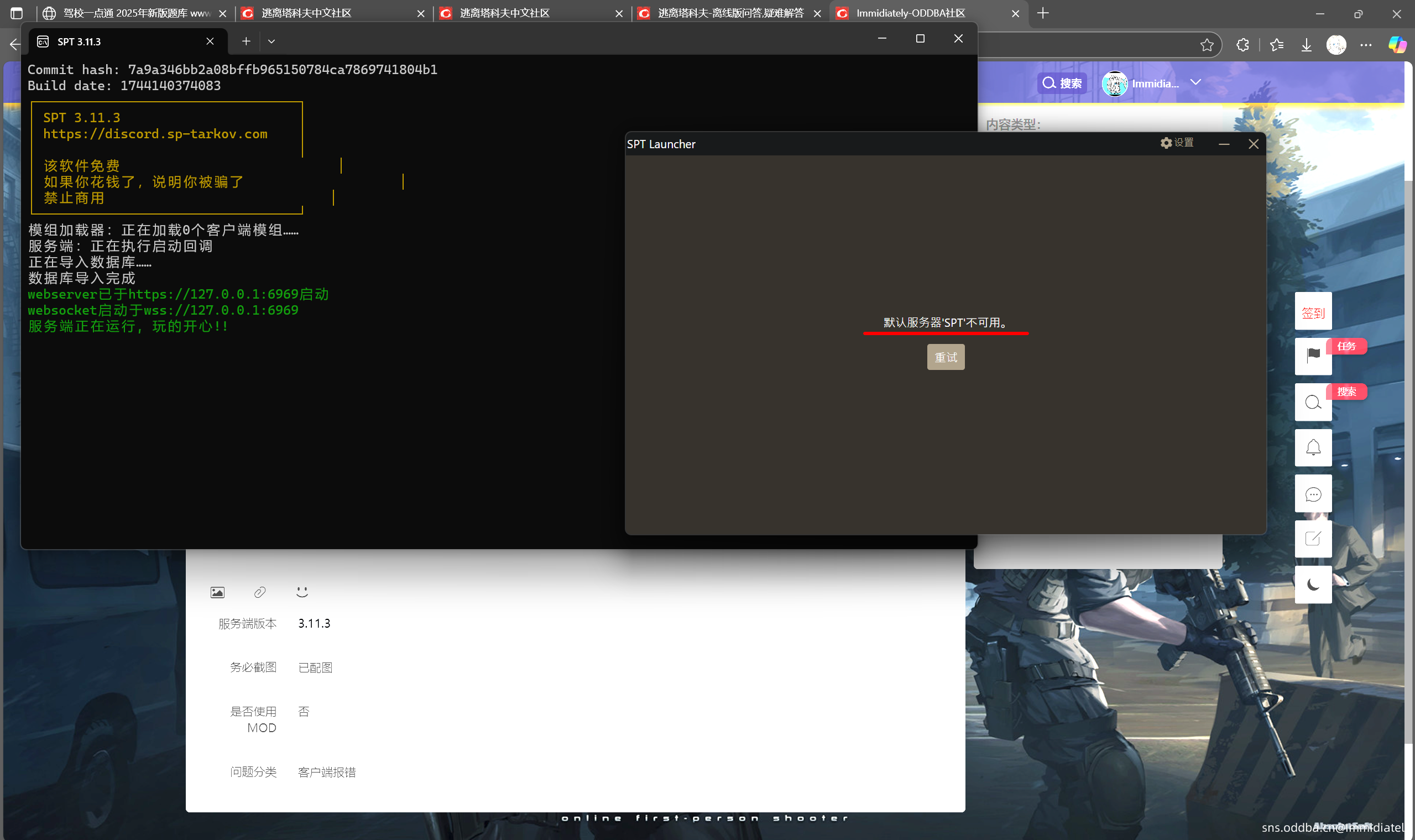Click 问题分类 value 客户端报错

pos(327,772)
